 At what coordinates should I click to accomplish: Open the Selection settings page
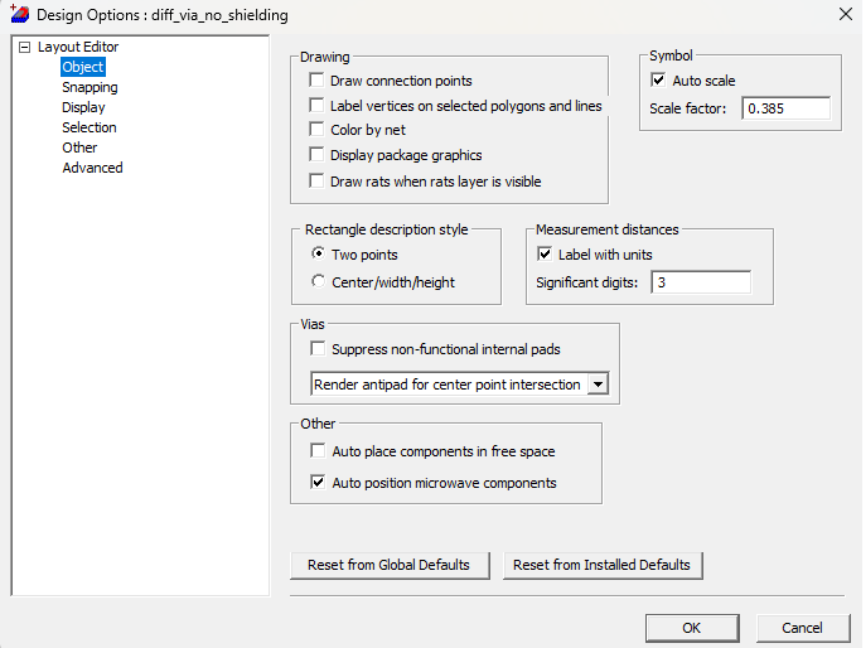tap(89, 127)
